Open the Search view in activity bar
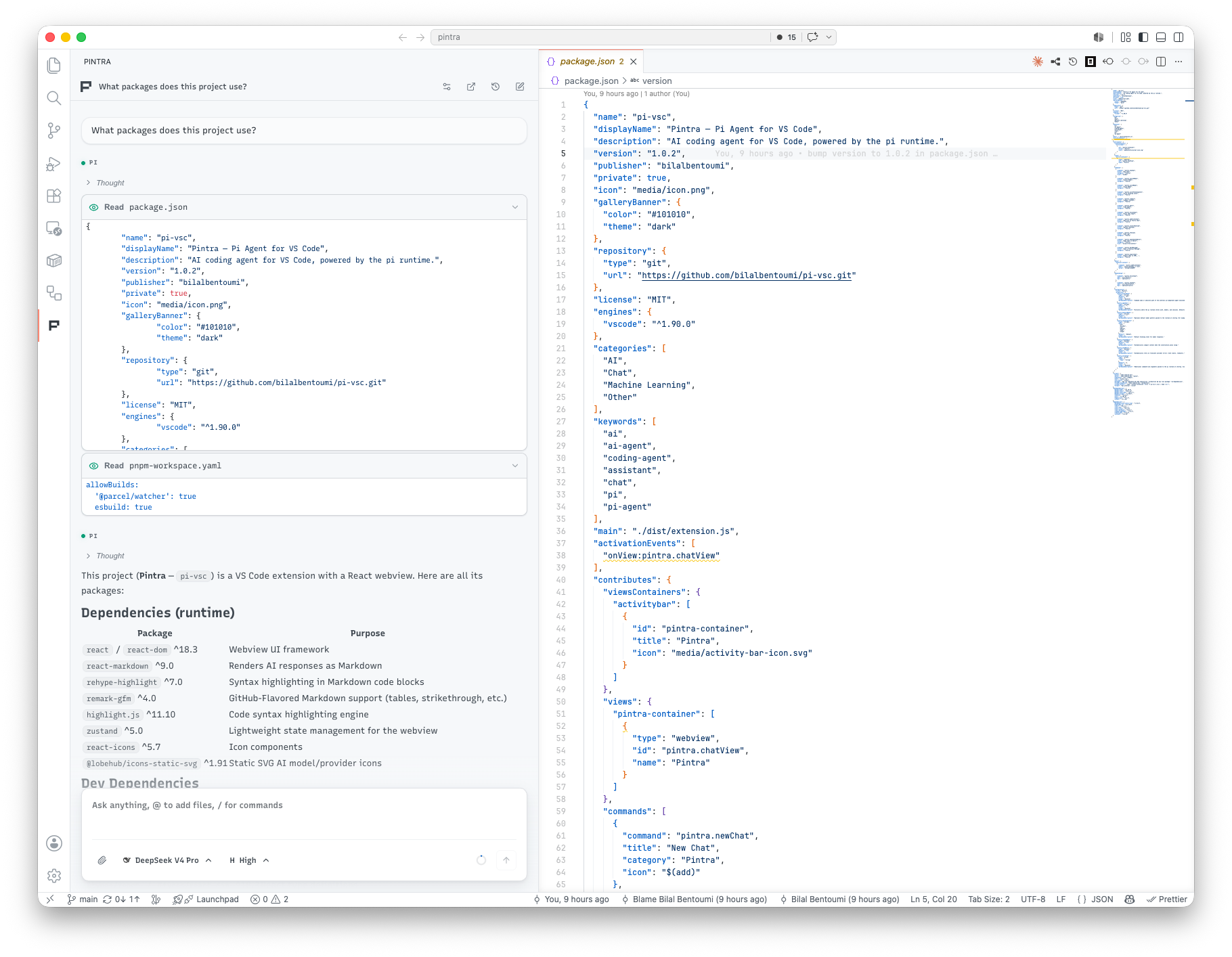This screenshot has height=957, width=1232. coord(54,98)
